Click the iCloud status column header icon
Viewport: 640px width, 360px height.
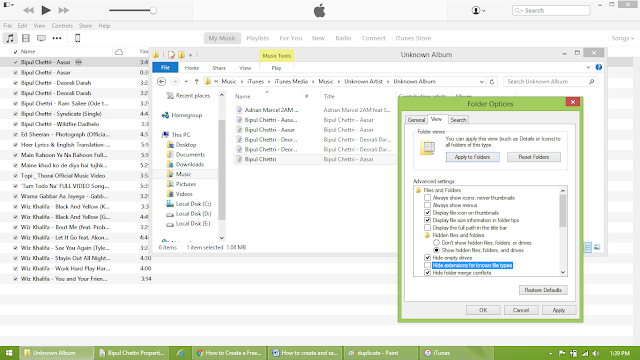(119, 52)
